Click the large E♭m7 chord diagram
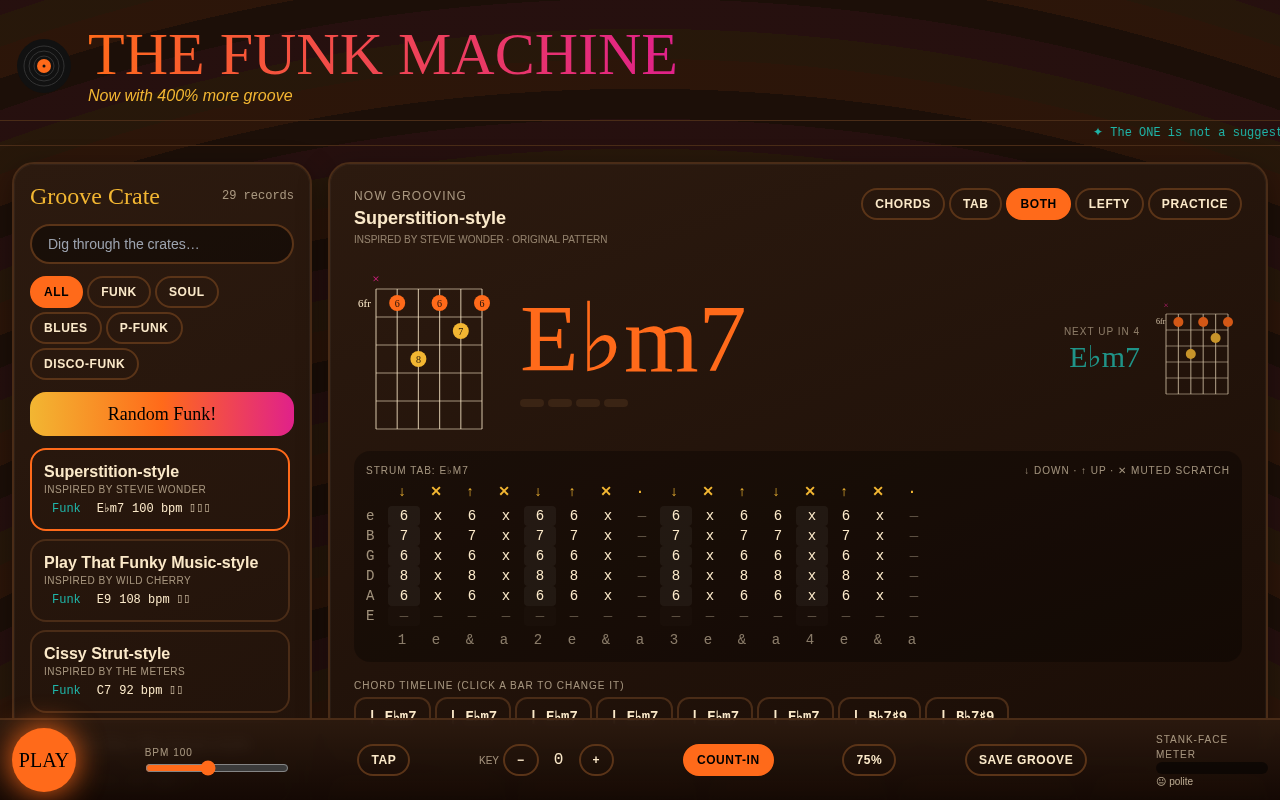 point(425,352)
